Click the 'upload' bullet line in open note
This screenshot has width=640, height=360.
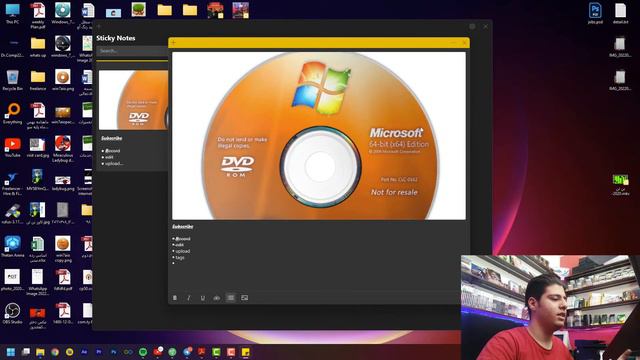pyautogui.click(x=182, y=251)
